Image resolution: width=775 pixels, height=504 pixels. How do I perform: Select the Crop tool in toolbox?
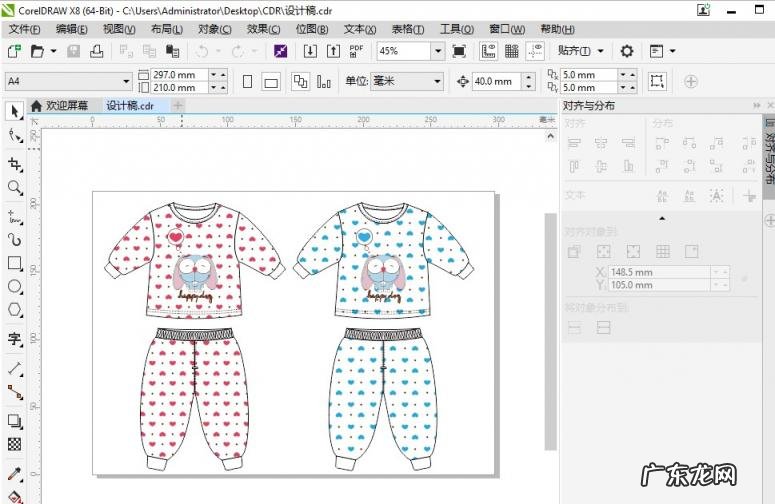tap(14, 163)
